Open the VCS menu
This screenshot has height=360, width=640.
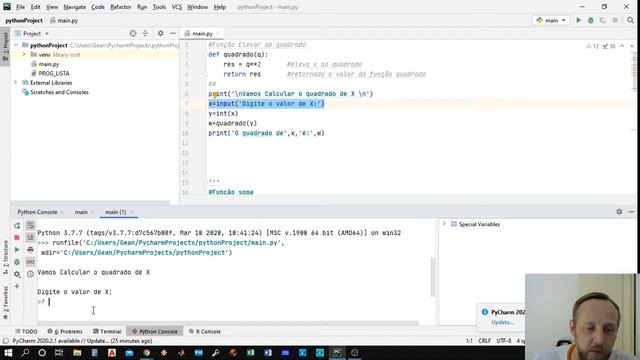pos(176,7)
